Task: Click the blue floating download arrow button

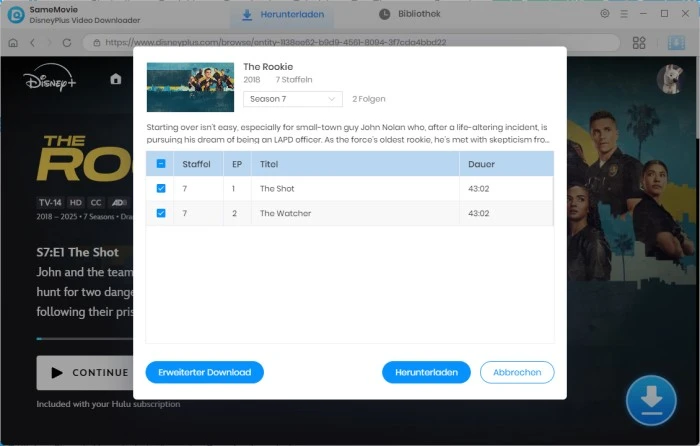Action: 650,401
